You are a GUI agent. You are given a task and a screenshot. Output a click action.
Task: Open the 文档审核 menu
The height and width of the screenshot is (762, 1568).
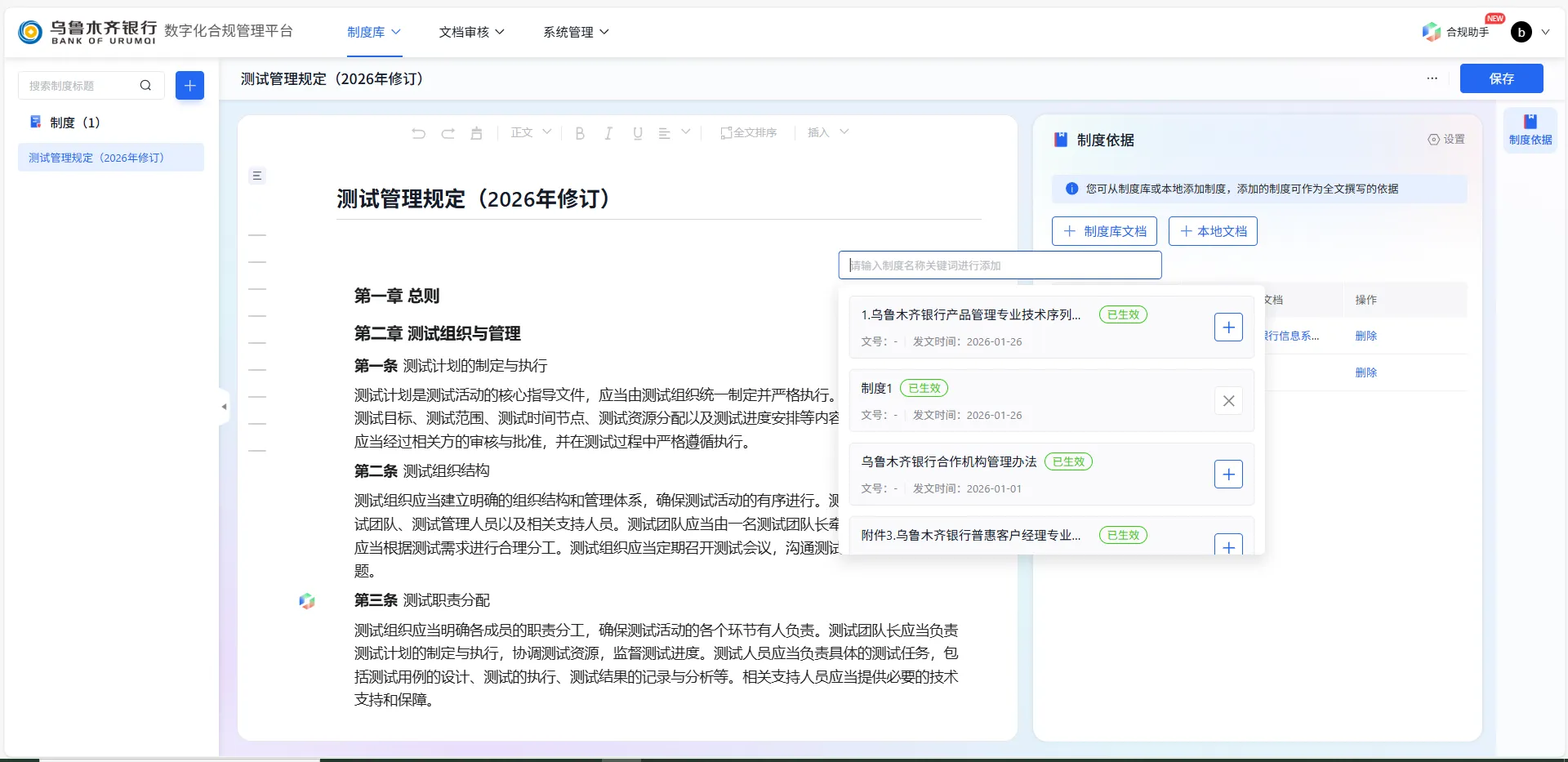[x=471, y=32]
